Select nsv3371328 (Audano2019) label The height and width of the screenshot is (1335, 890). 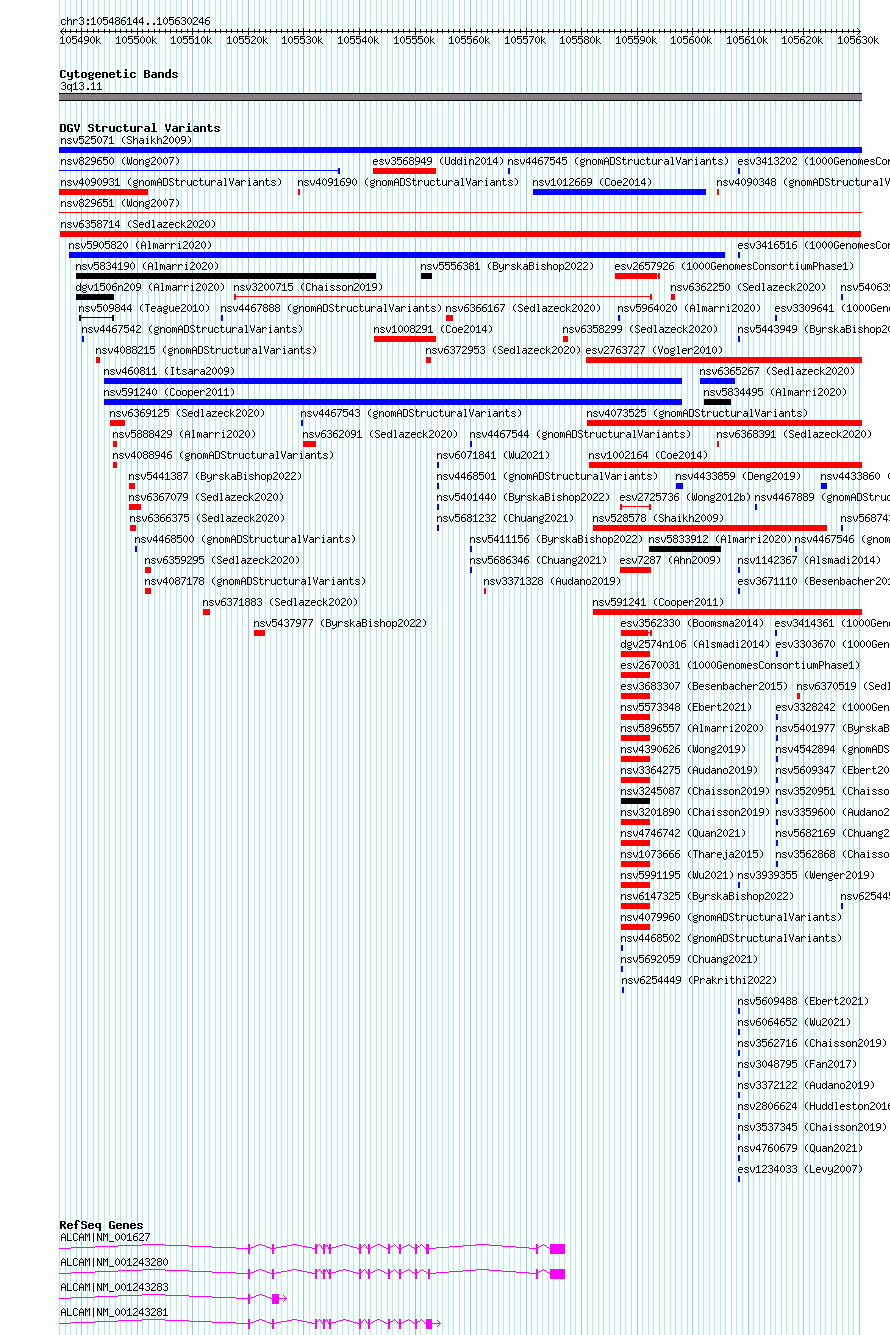pyautogui.click(x=552, y=581)
